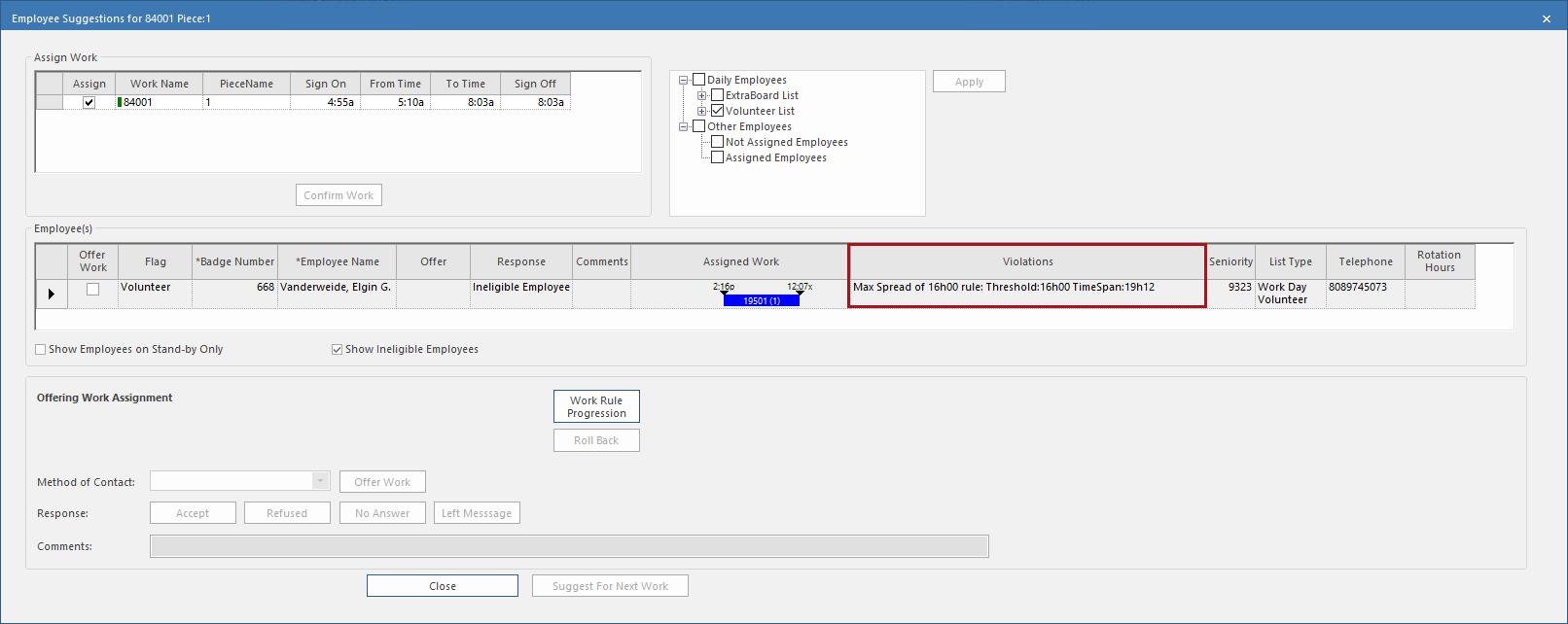Viewport: 1568px width, 624px height.
Task: Click the blue 19501 (1) assigned work bar
Action: [x=762, y=301]
